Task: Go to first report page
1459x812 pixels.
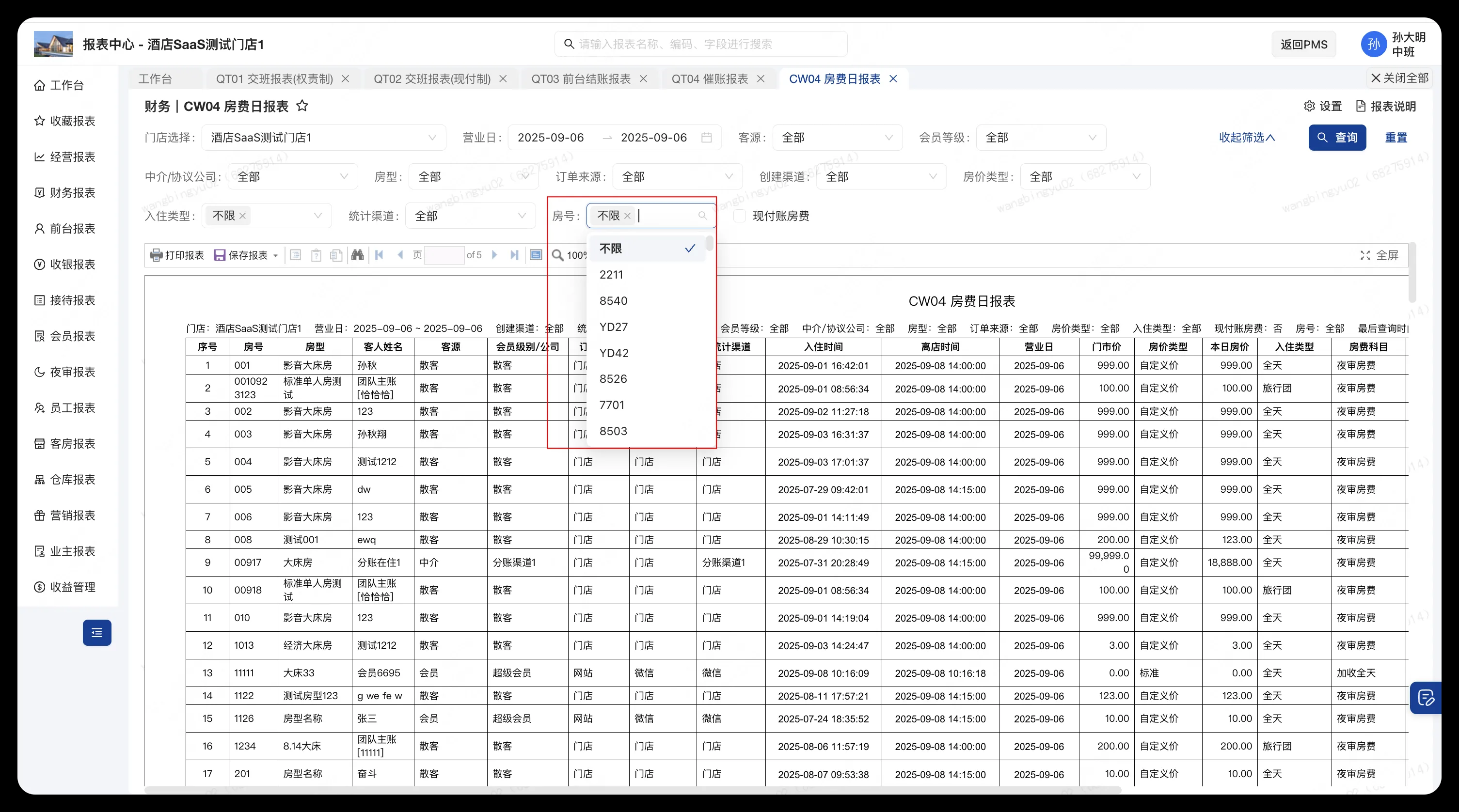Action: pyautogui.click(x=380, y=255)
